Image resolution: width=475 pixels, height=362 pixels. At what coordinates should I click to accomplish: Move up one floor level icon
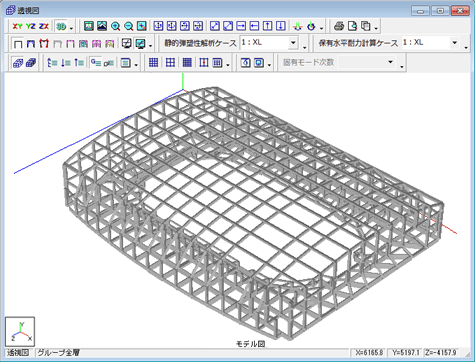click(79, 62)
